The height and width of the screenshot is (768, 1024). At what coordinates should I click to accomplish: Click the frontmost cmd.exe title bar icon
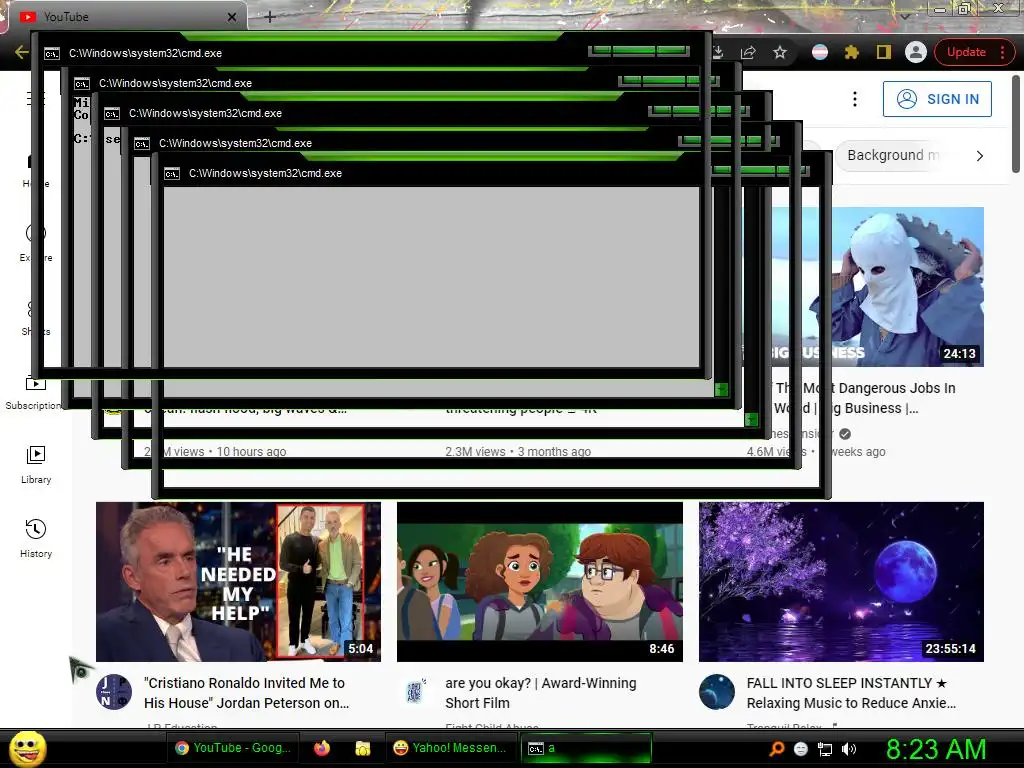(x=172, y=174)
